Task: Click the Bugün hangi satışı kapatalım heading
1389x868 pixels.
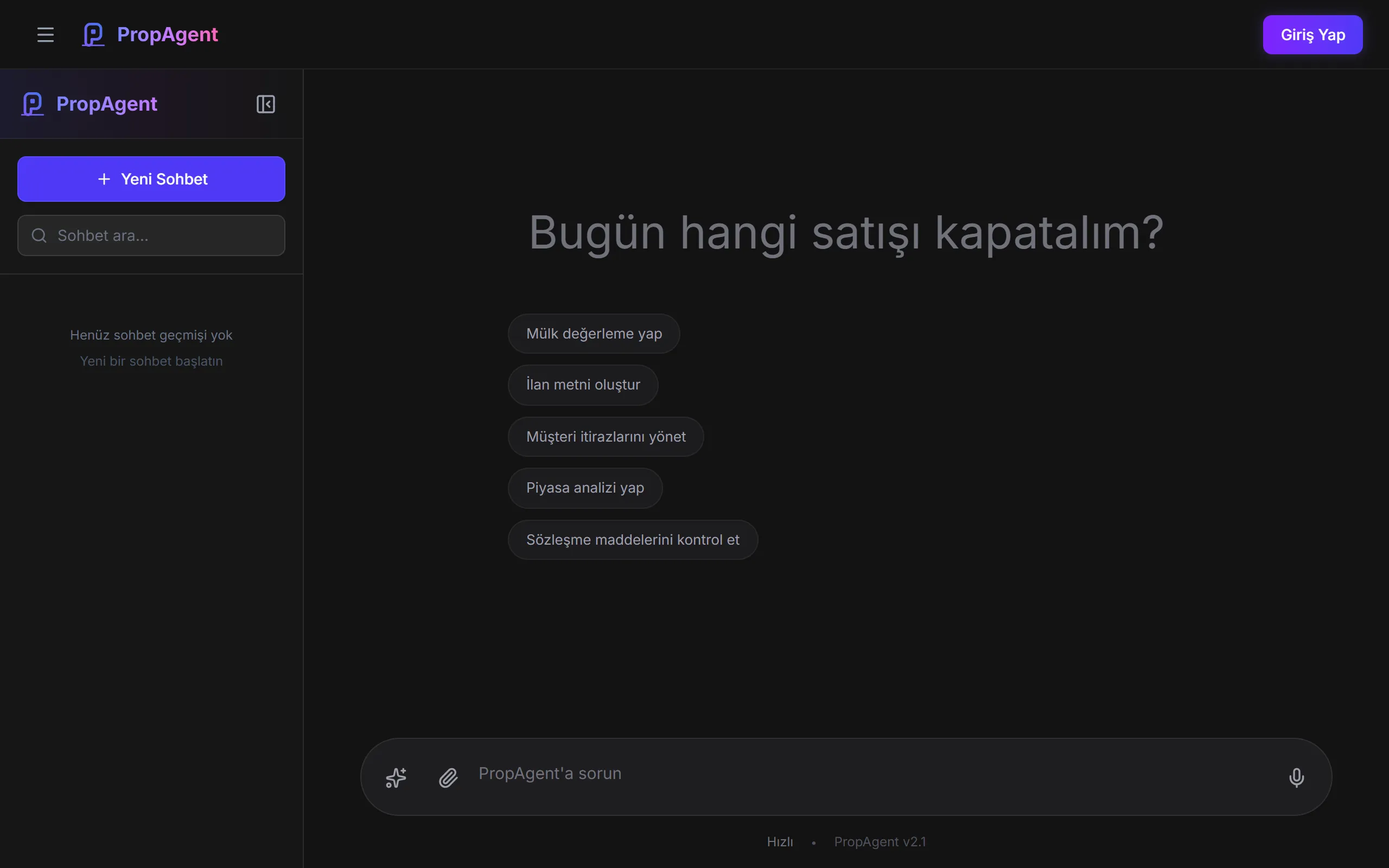Action: coord(845,233)
